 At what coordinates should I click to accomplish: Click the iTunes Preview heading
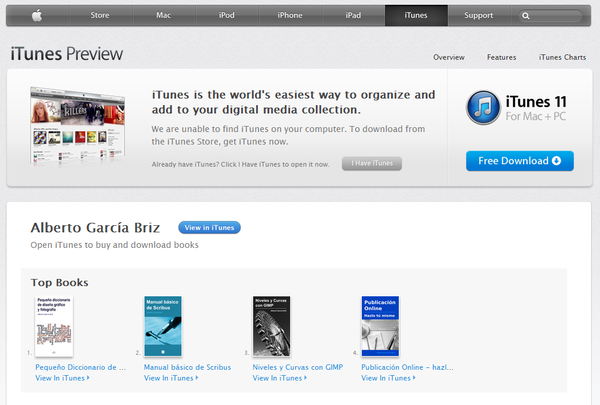[67, 54]
